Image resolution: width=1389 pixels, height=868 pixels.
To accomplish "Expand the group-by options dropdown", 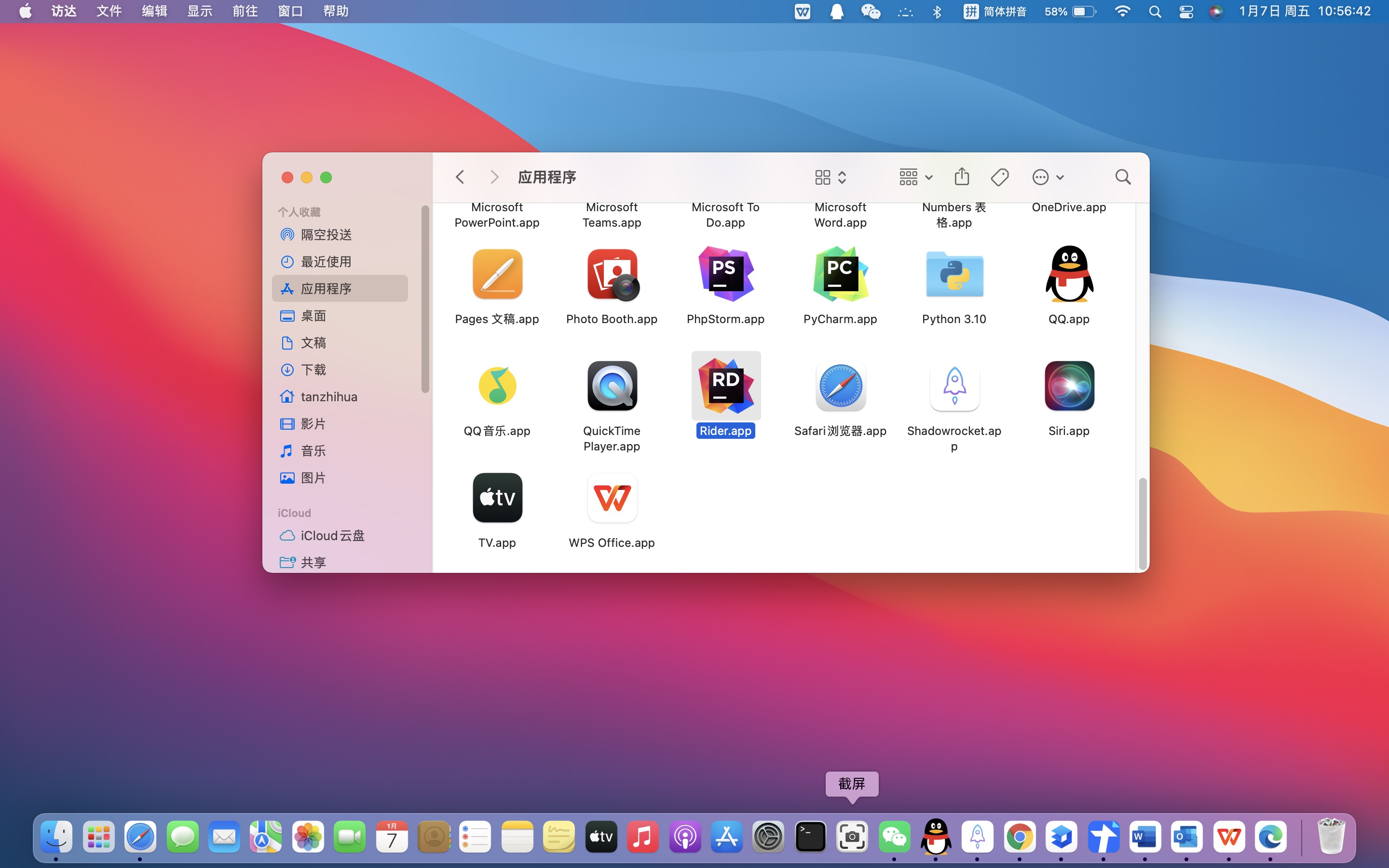I will coord(915,177).
